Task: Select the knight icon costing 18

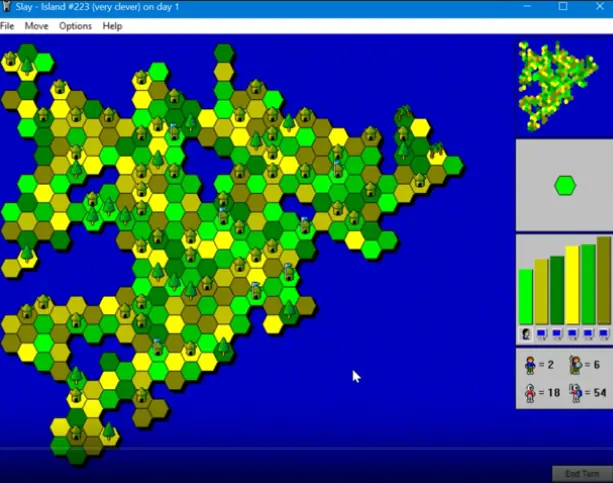Action: click(x=530, y=393)
